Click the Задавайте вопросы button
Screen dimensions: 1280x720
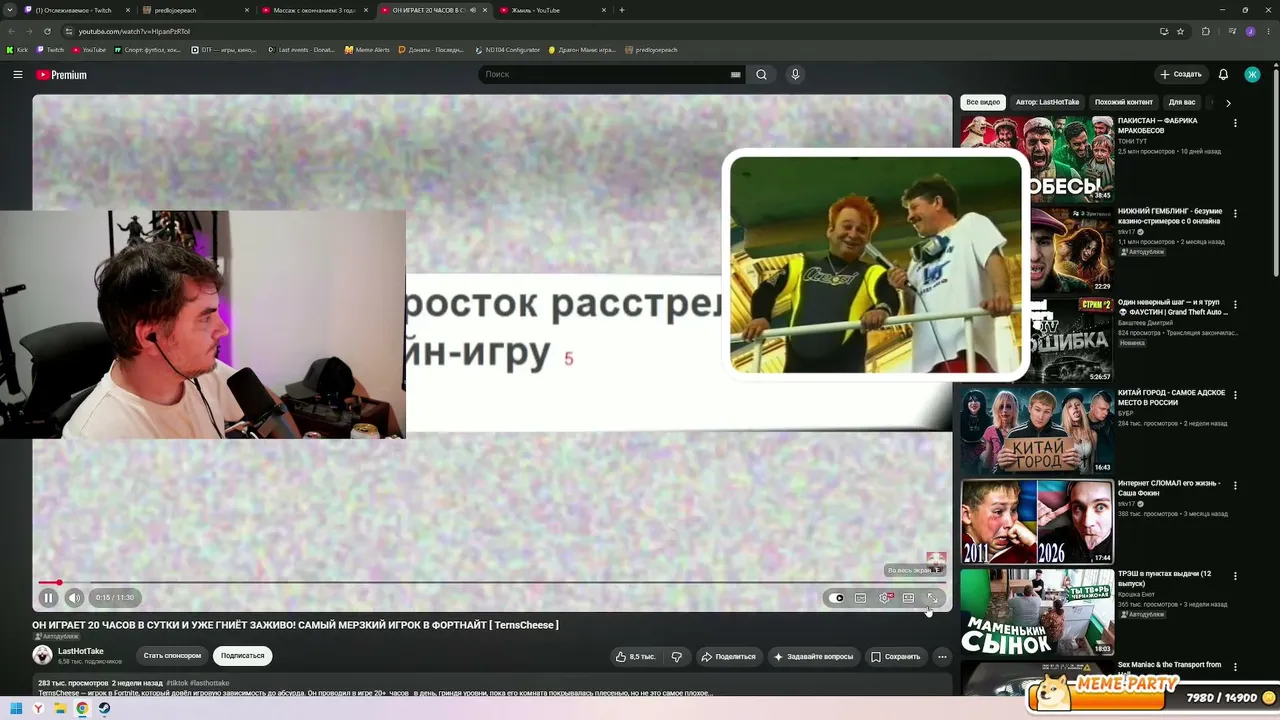tap(813, 657)
